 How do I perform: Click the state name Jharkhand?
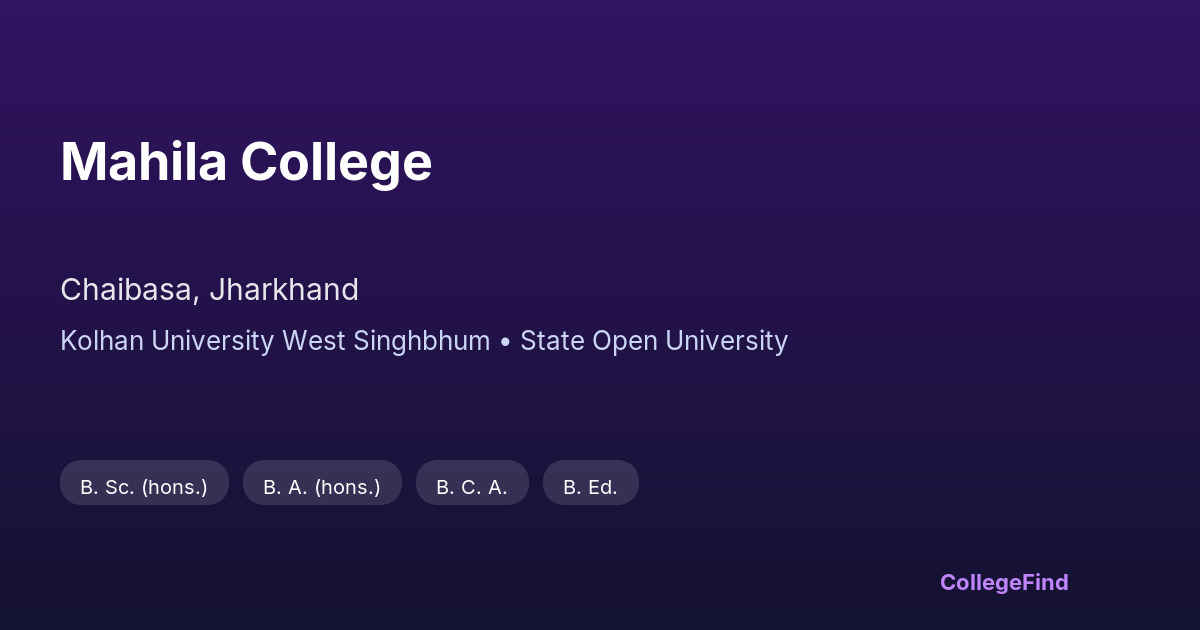point(284,290)
